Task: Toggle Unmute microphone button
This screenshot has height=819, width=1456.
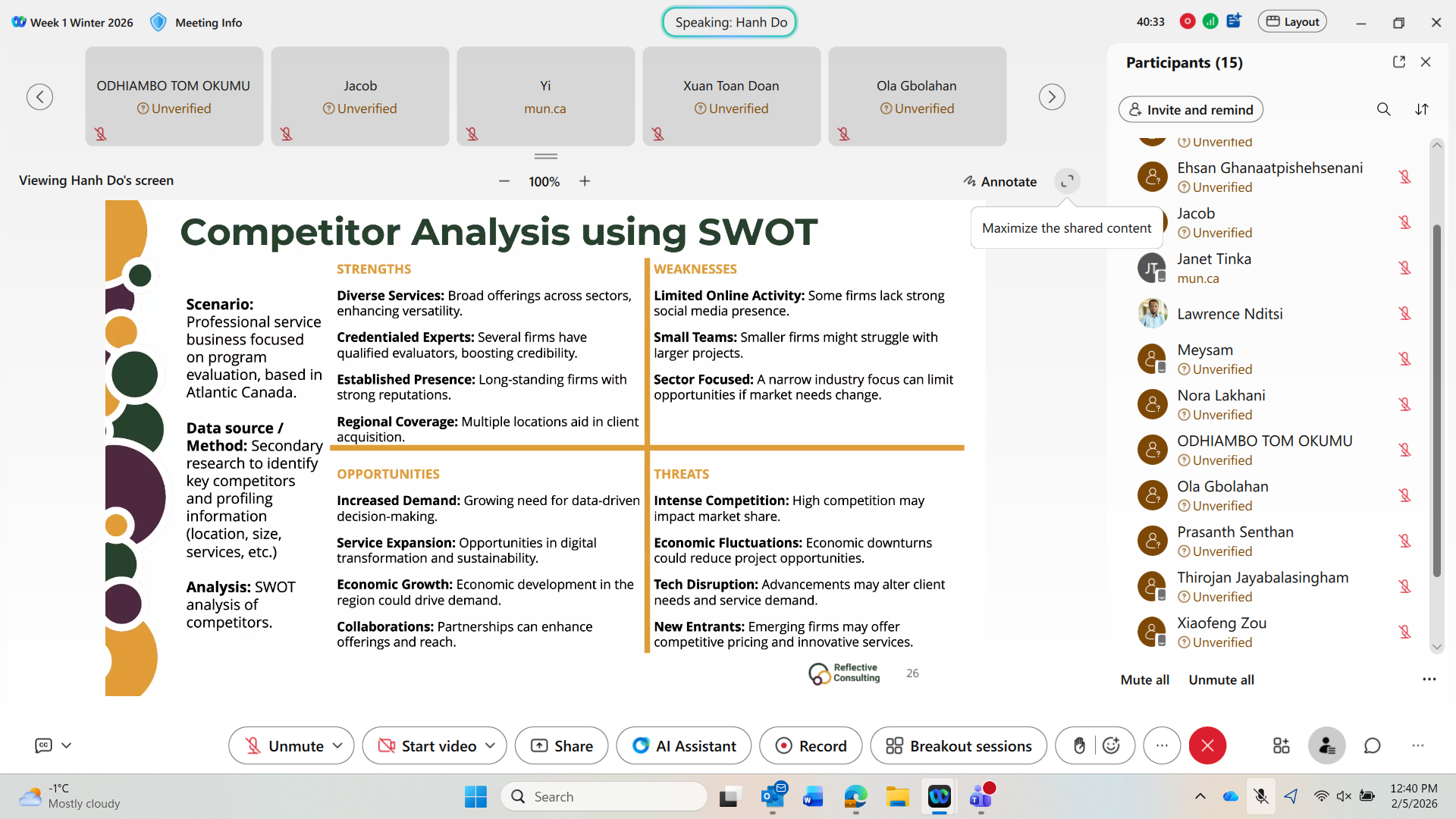Action: [283, 746]
